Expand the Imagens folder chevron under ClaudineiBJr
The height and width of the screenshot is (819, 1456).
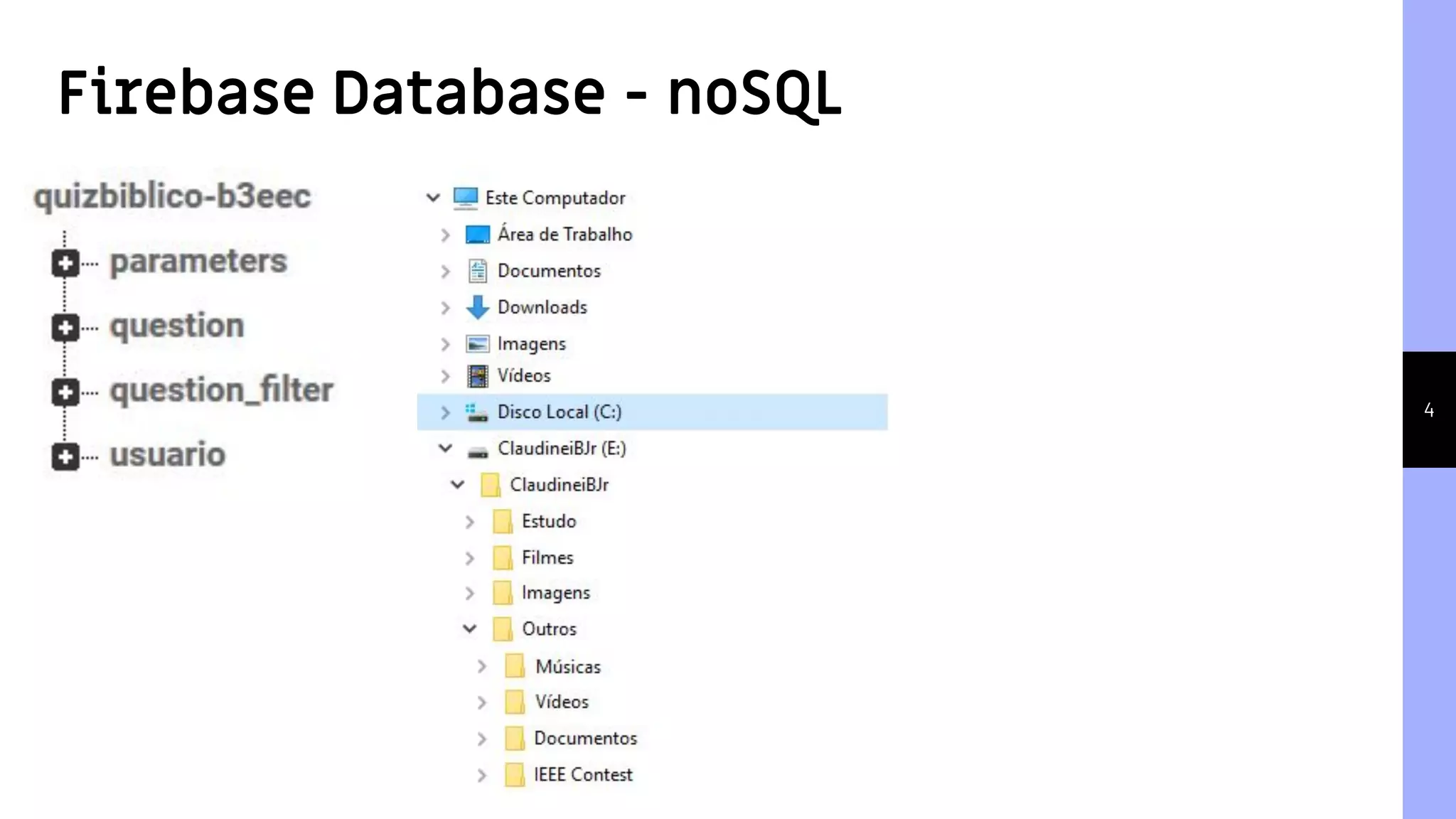[x=470, y=593]
